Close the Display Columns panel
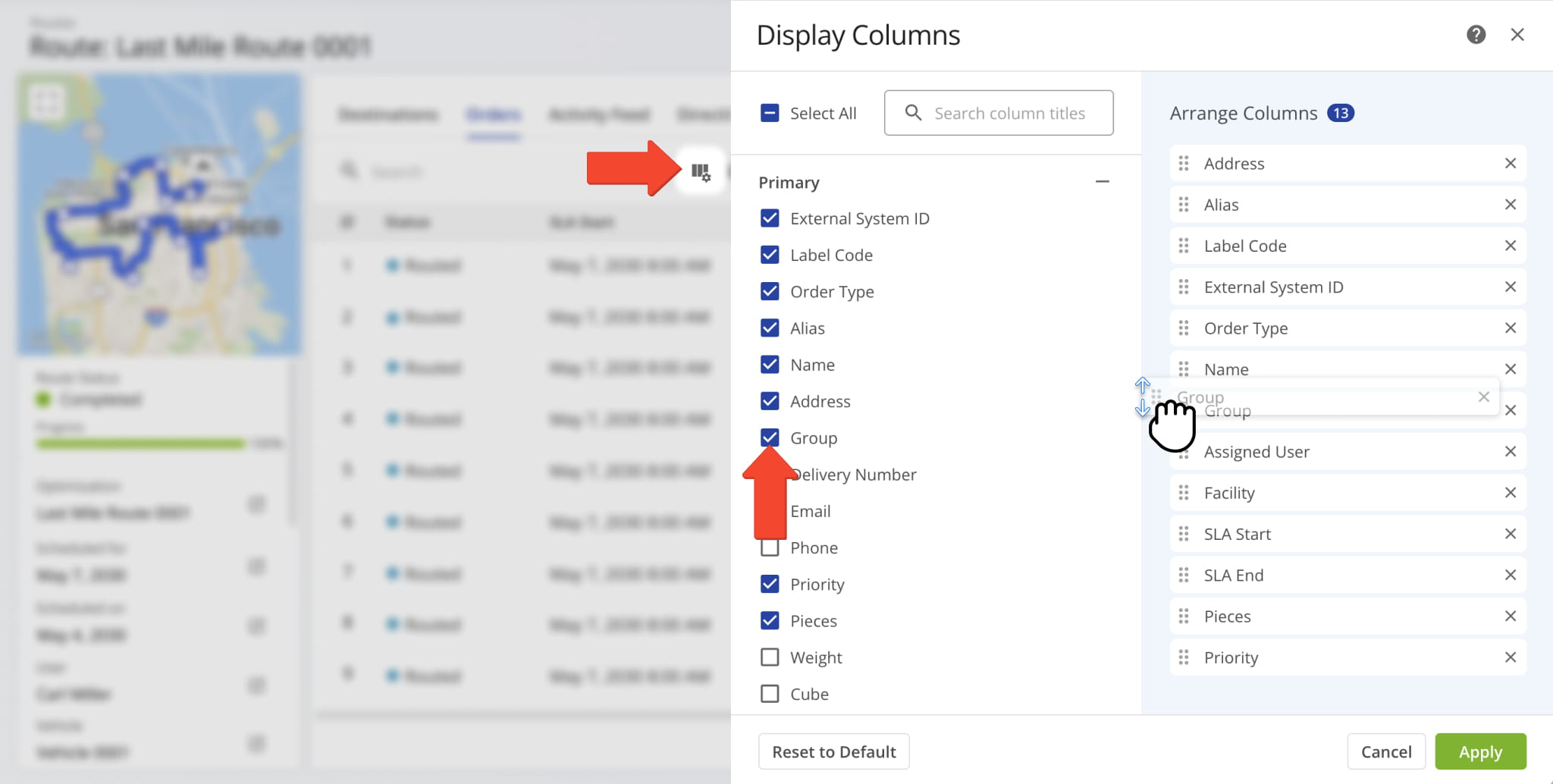 coord(1517,35)
